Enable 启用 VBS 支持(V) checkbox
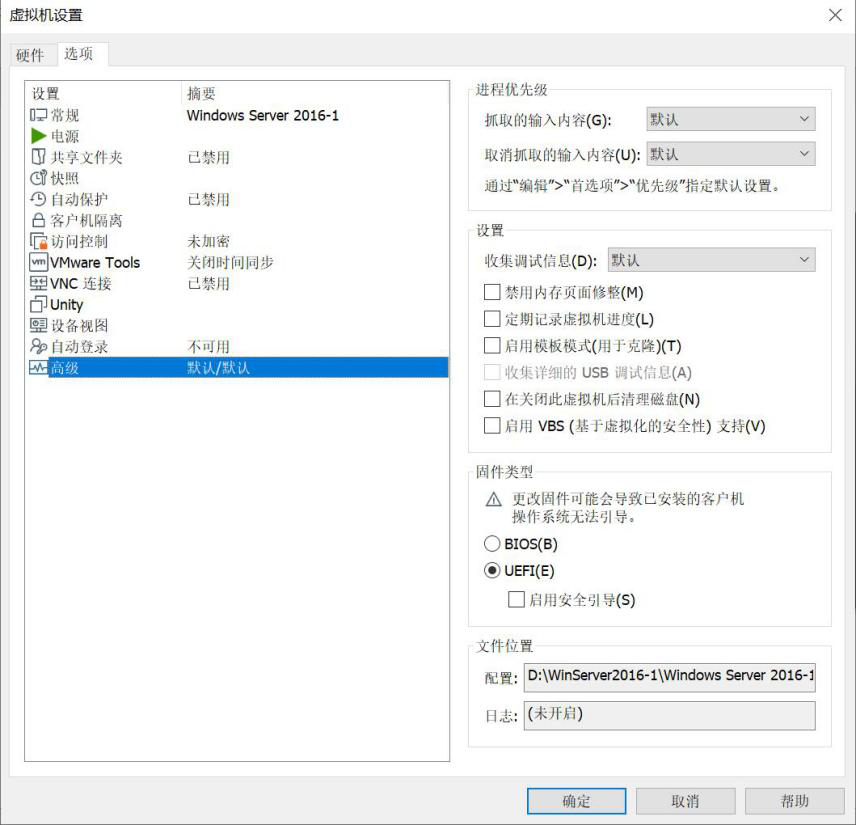 [492, 426]
